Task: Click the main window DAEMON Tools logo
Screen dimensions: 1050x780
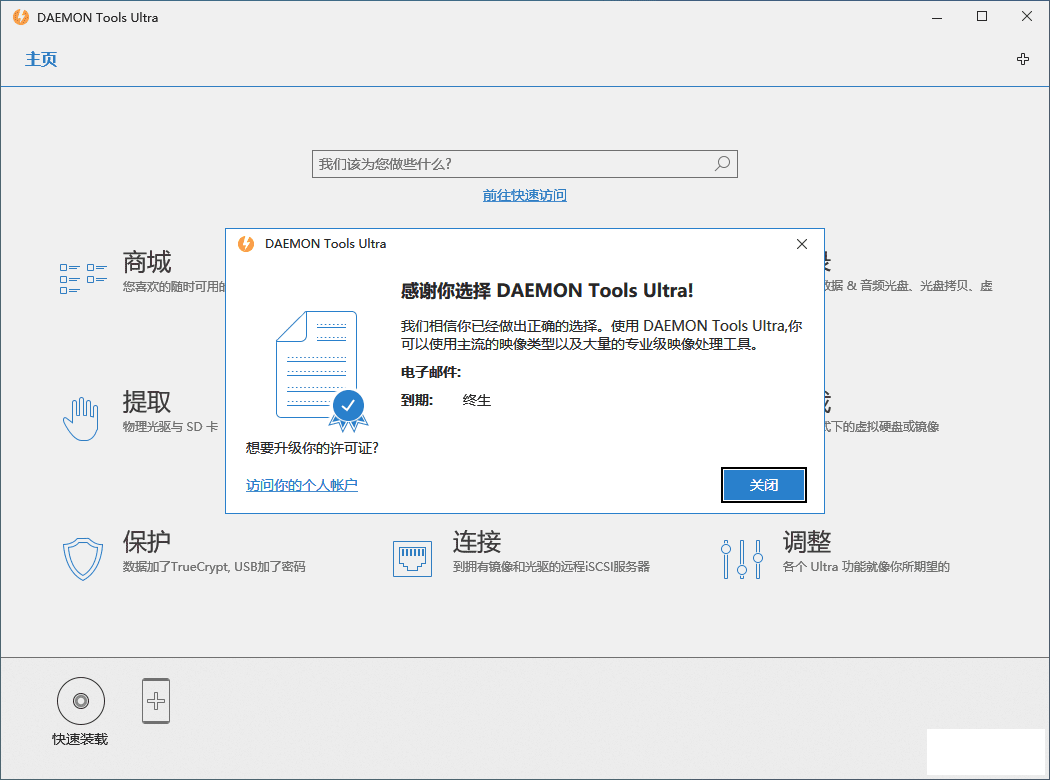Action: [21, 17]
